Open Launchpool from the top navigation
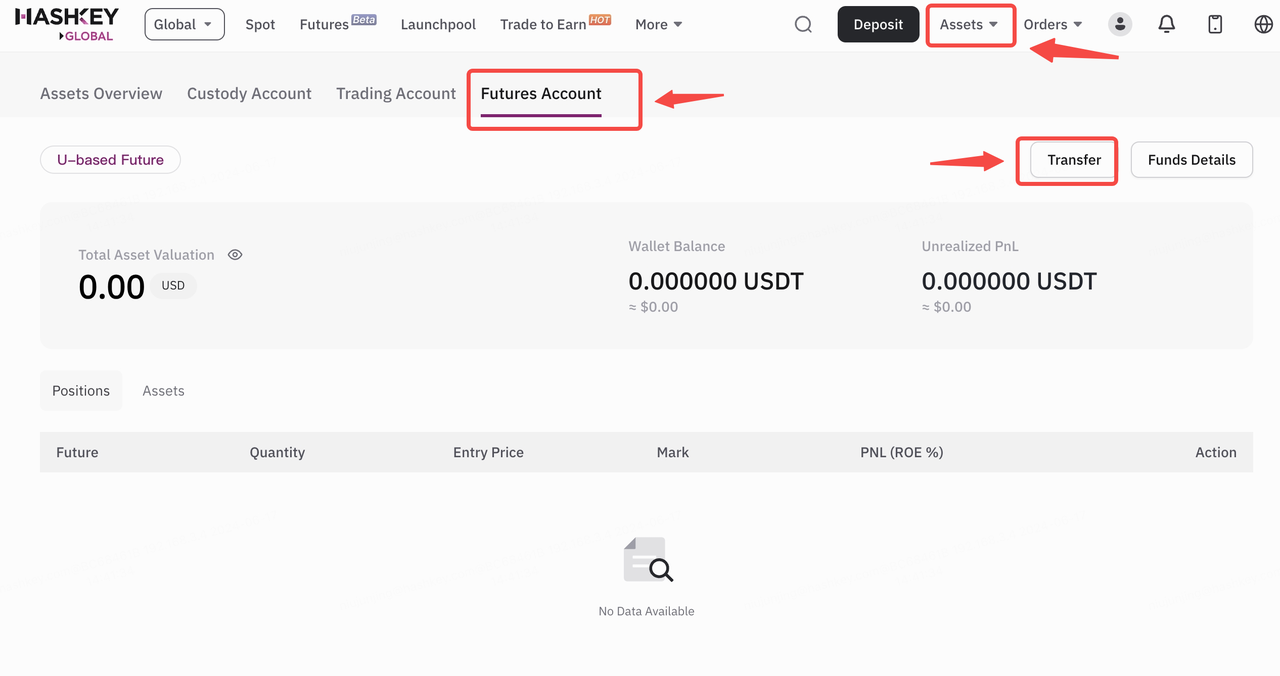The width and height of the screenshot is (1280, 676). click(x=438, y=24)
